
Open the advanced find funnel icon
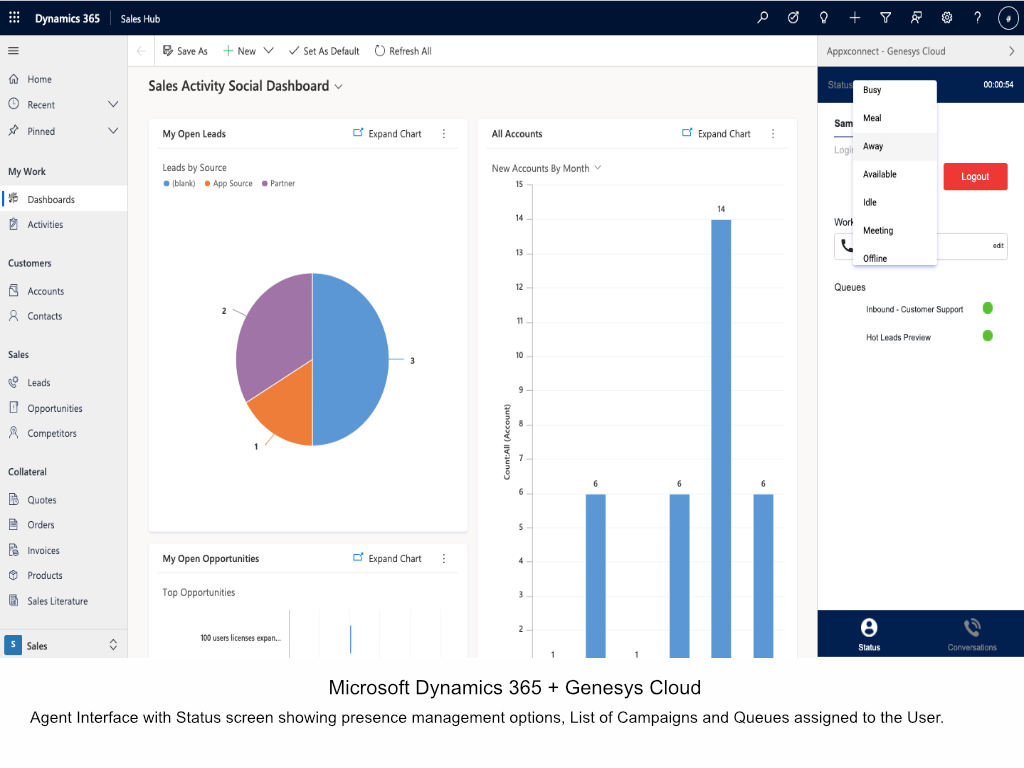[x=886, y=18]
